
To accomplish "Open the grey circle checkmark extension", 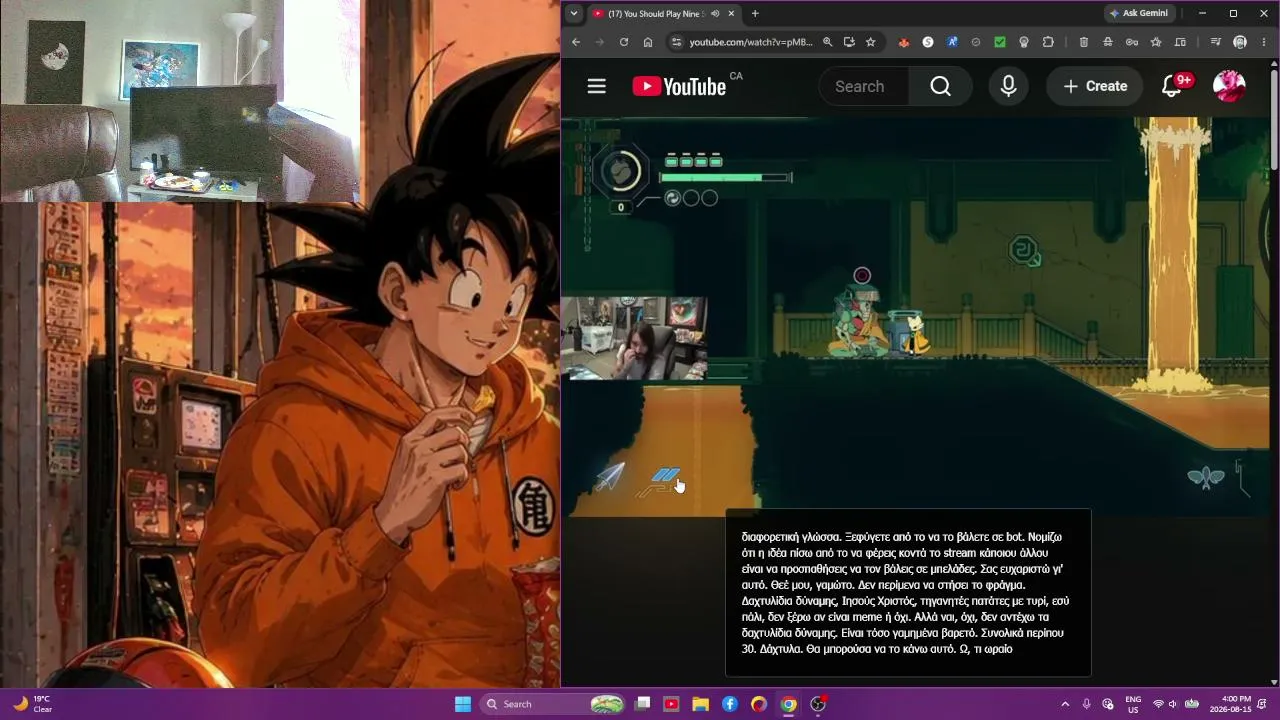I will (976, 42).
